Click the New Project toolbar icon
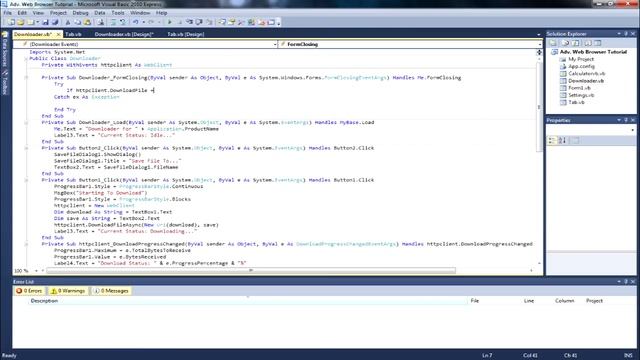The height and width of the screenshot is (360, 640). click(11, 22)
